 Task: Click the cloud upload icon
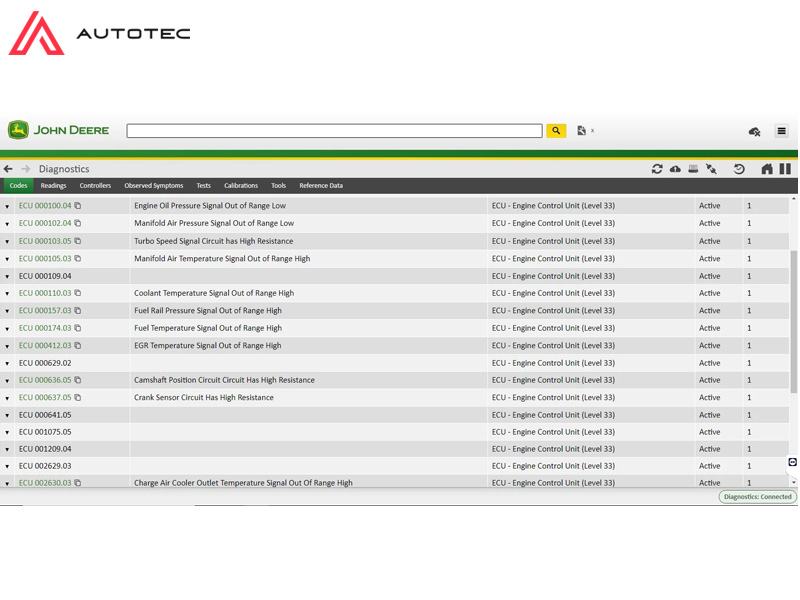(x=675, y=169)
